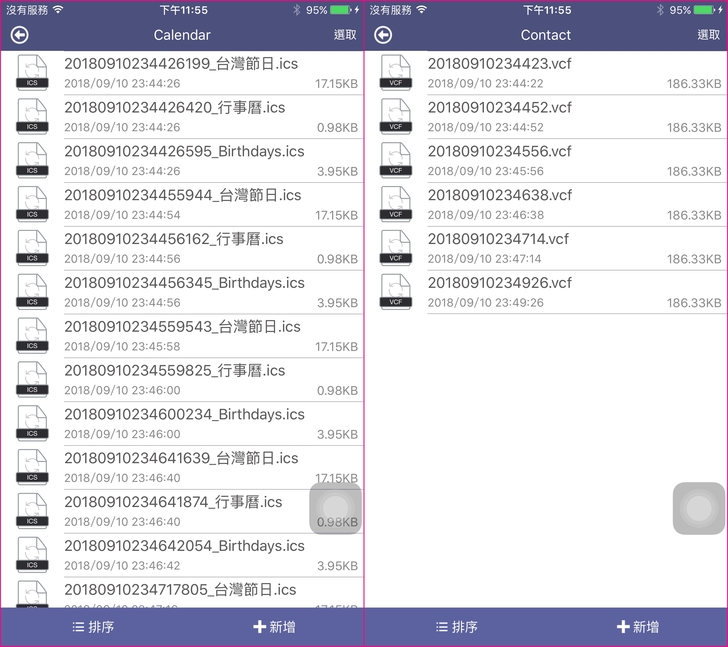The width and height of the screenshot is (728, 647).
Task: Open file 20180910234641639_台灣節日.ics
Action: 182,467
